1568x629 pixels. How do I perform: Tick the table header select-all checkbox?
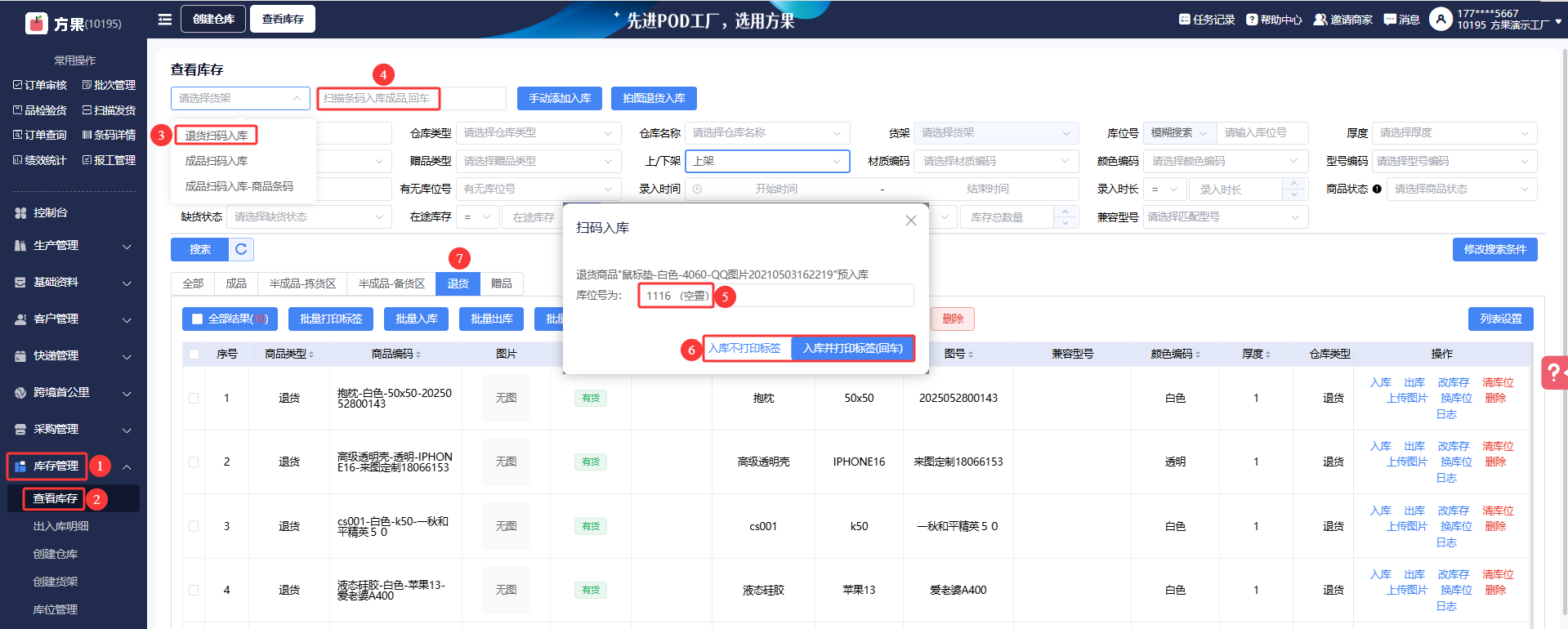[194, 354]
